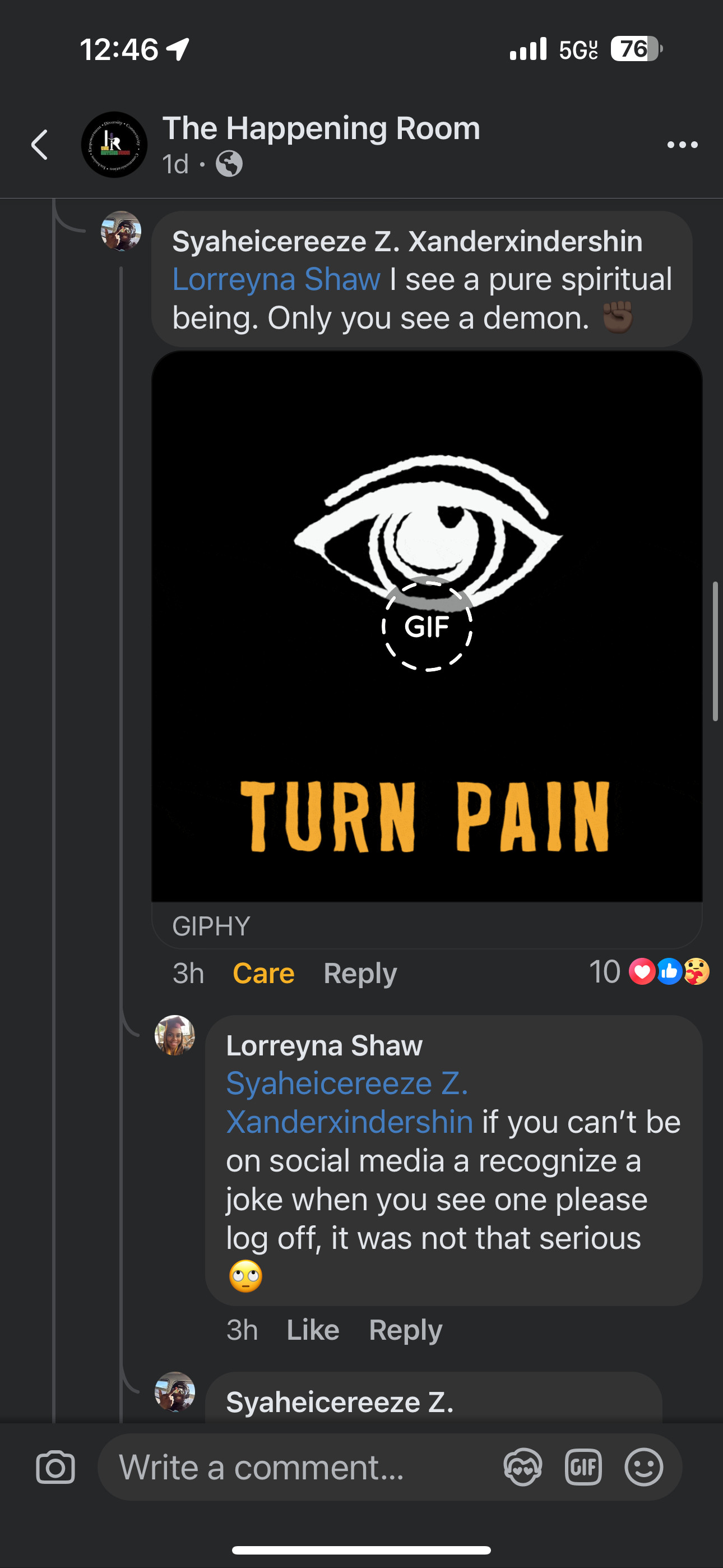723x1568 pixels.
Task: Open the GIPHY source label
Action: [211, 926]
